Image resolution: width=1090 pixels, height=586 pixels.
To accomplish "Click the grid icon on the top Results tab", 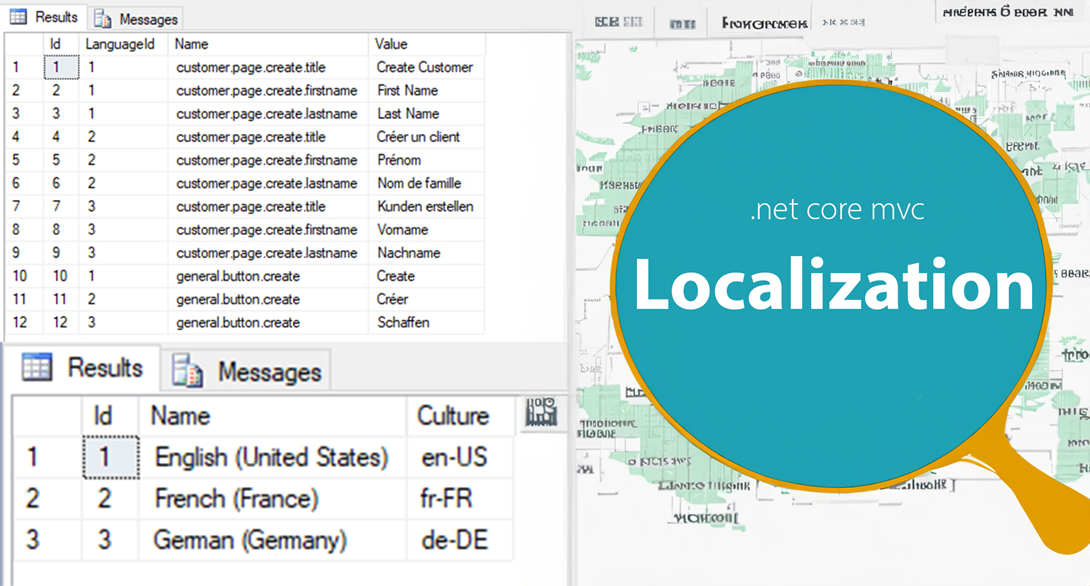I will coord(17,17).
